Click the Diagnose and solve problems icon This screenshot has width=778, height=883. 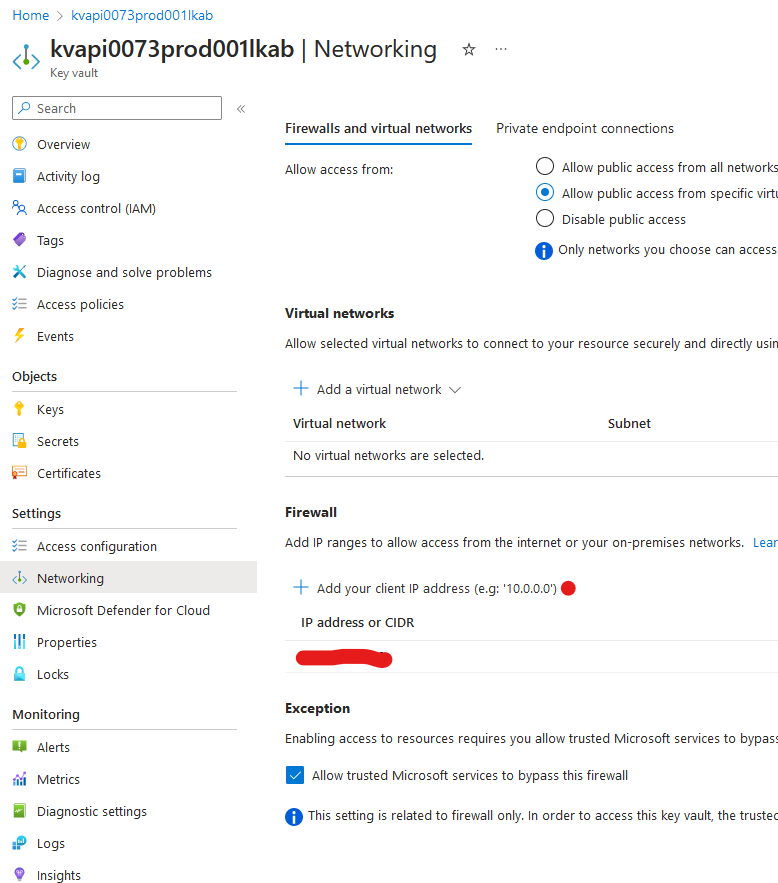[20, 272]
